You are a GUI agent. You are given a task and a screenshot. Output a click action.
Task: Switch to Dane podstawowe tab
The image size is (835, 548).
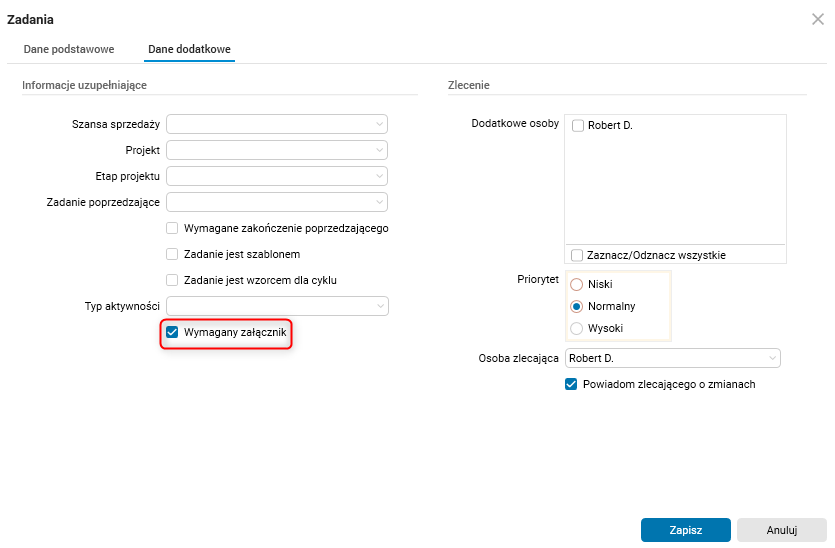tap(69, 49)
